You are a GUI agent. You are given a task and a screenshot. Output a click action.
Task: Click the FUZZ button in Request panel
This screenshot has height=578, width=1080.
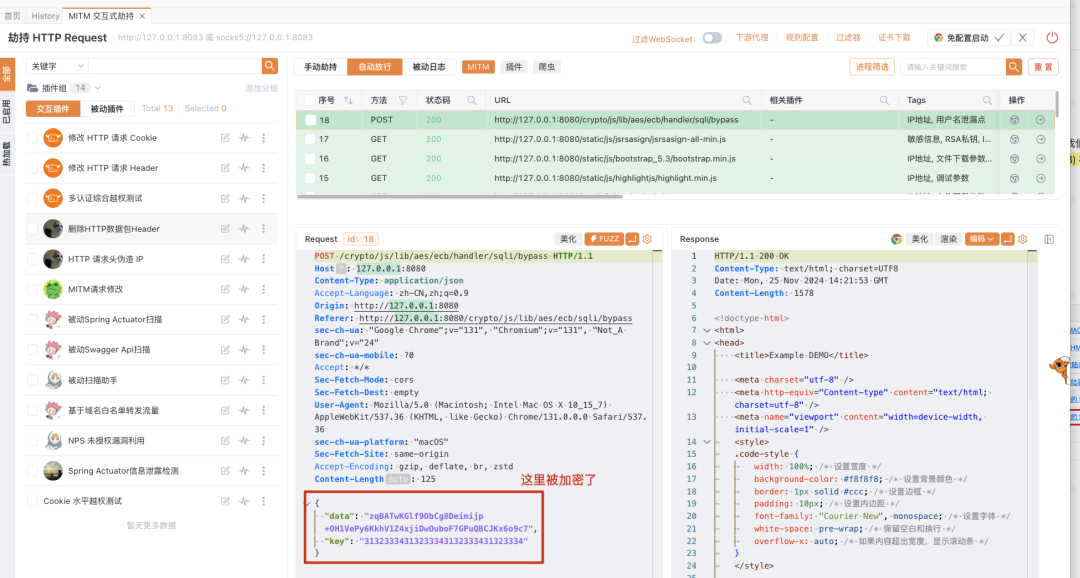click(x=604, y=239)
